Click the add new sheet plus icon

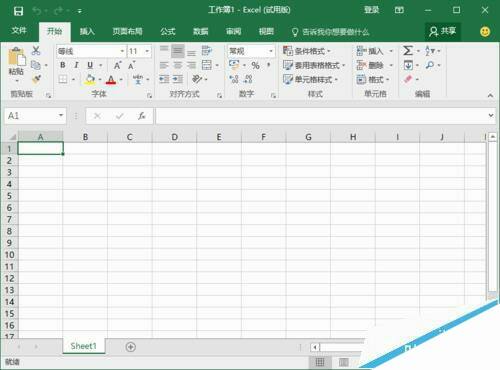[x=131, y=347]
